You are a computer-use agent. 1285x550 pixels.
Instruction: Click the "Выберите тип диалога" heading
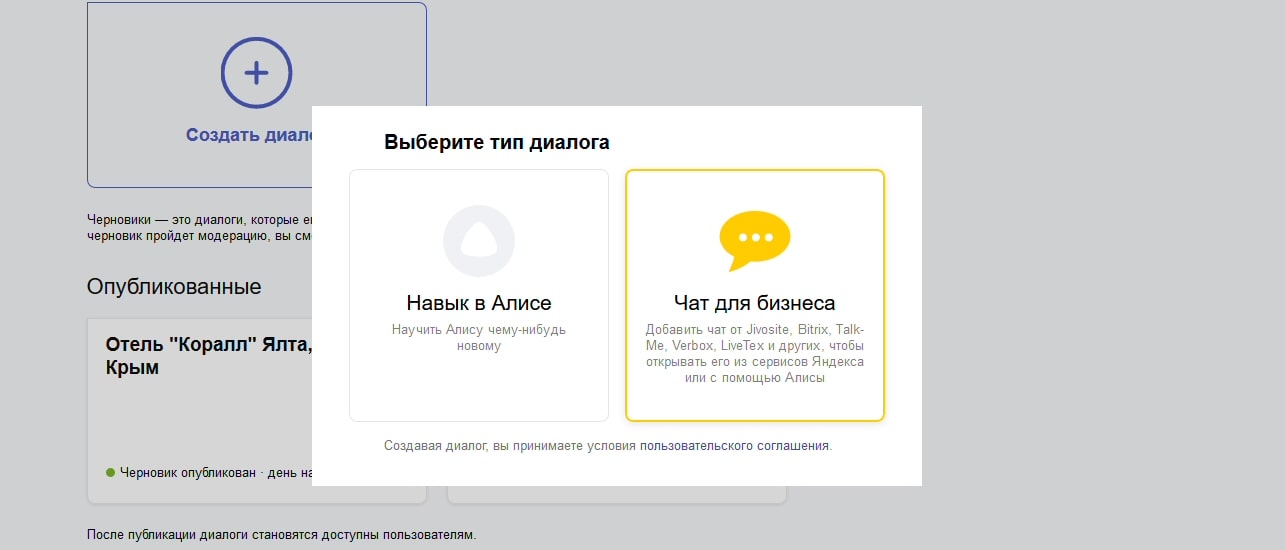point(497,142)
